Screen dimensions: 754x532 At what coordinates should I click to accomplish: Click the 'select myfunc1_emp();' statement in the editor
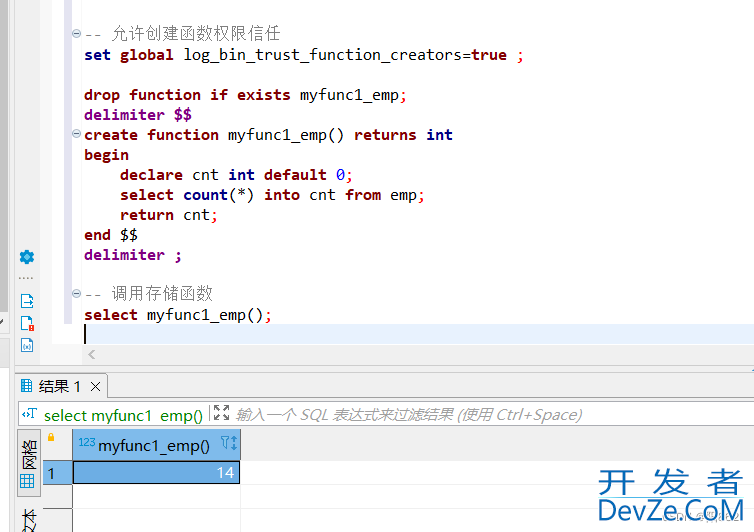pyautogui.click(x=178, y=315)
